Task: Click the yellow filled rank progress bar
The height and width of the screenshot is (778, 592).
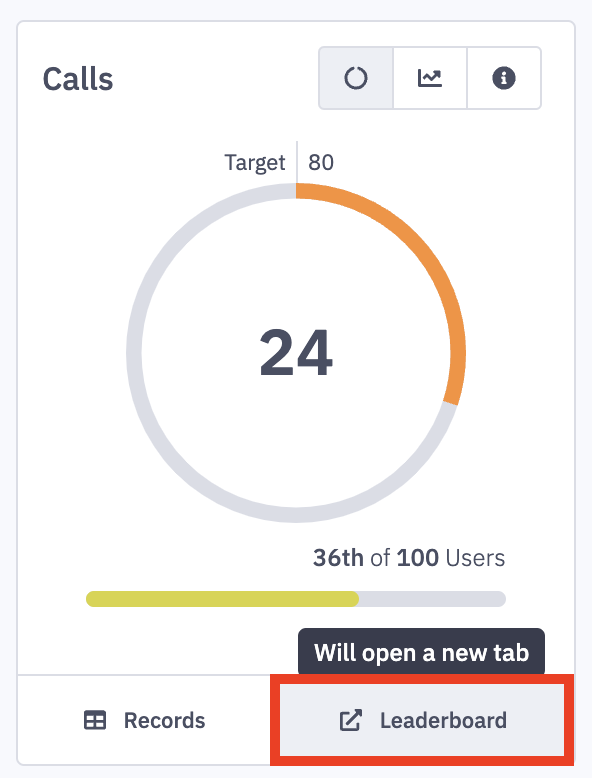Action: coord(222,599)
